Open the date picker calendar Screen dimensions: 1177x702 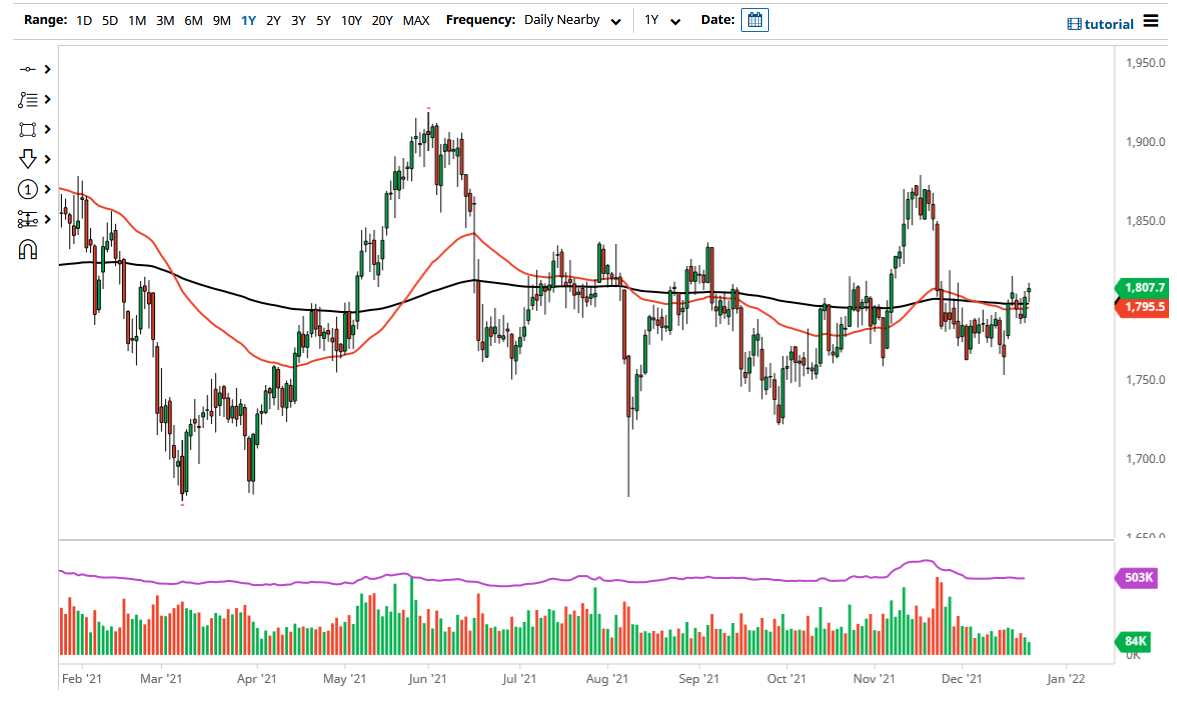click(x=755, y=19)
